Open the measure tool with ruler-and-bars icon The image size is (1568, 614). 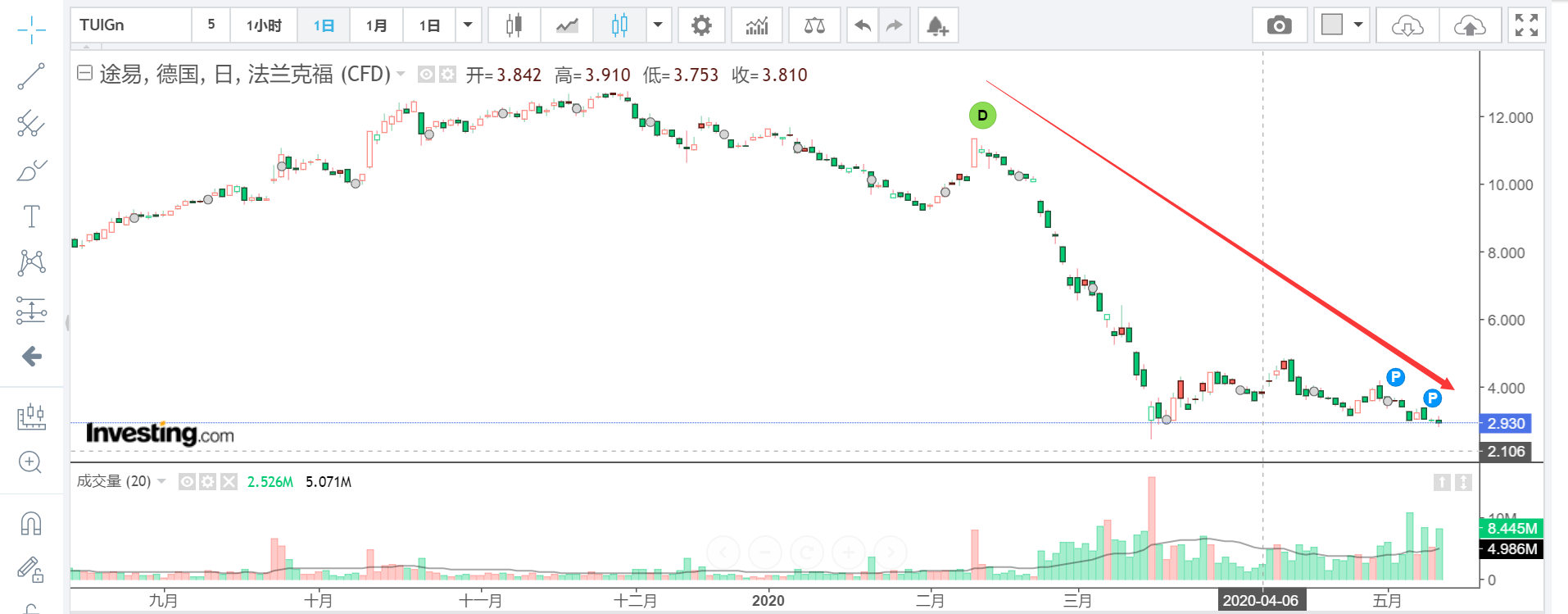tap(31, 416)
